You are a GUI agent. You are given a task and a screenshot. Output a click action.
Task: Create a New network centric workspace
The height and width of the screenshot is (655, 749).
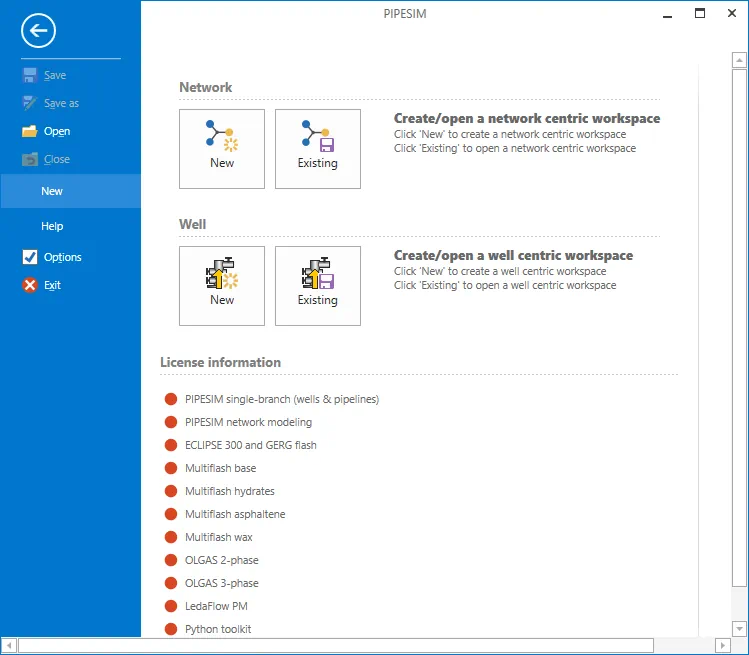222,149
